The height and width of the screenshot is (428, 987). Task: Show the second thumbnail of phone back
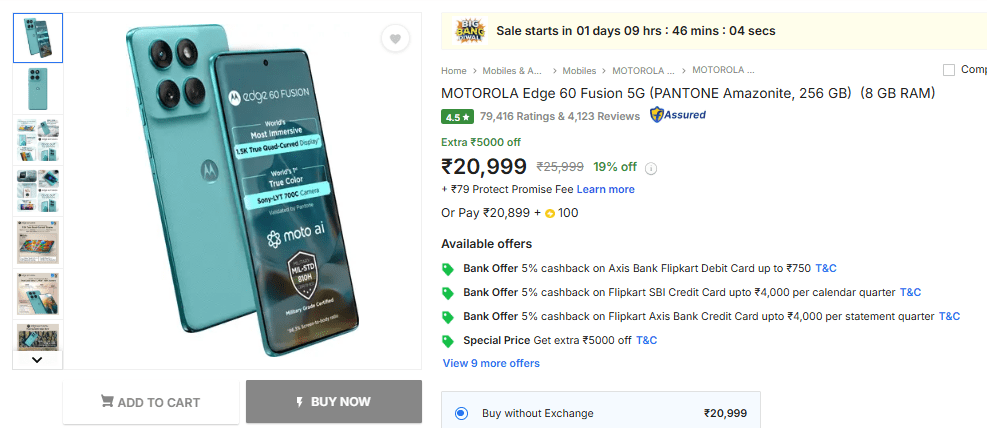[38, 90]
